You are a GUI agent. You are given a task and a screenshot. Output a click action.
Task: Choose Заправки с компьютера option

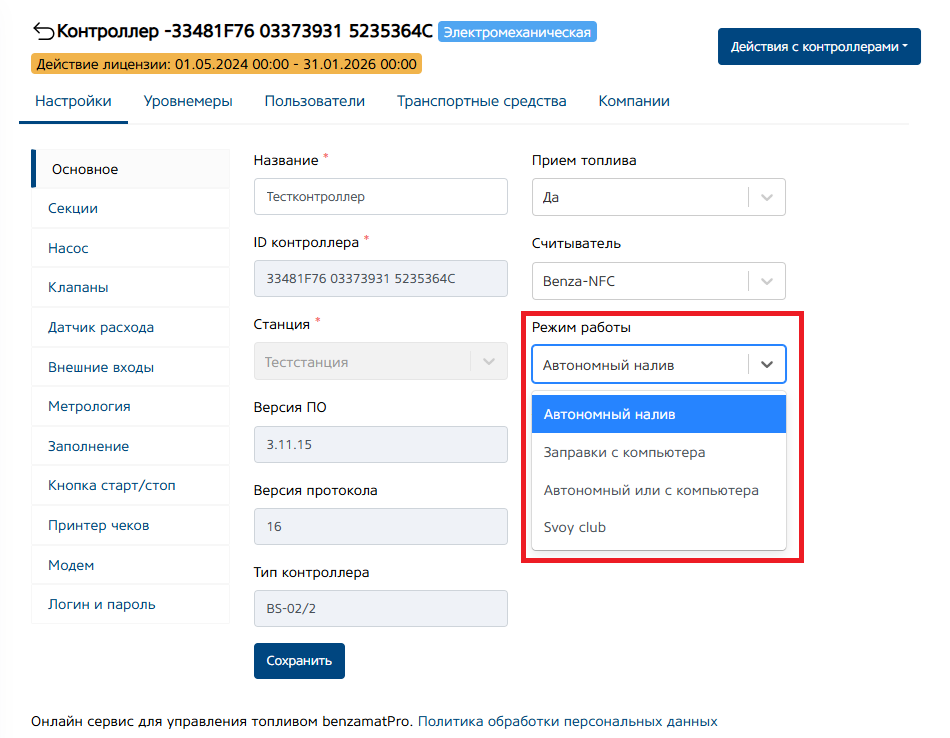[x=624, y=452]
